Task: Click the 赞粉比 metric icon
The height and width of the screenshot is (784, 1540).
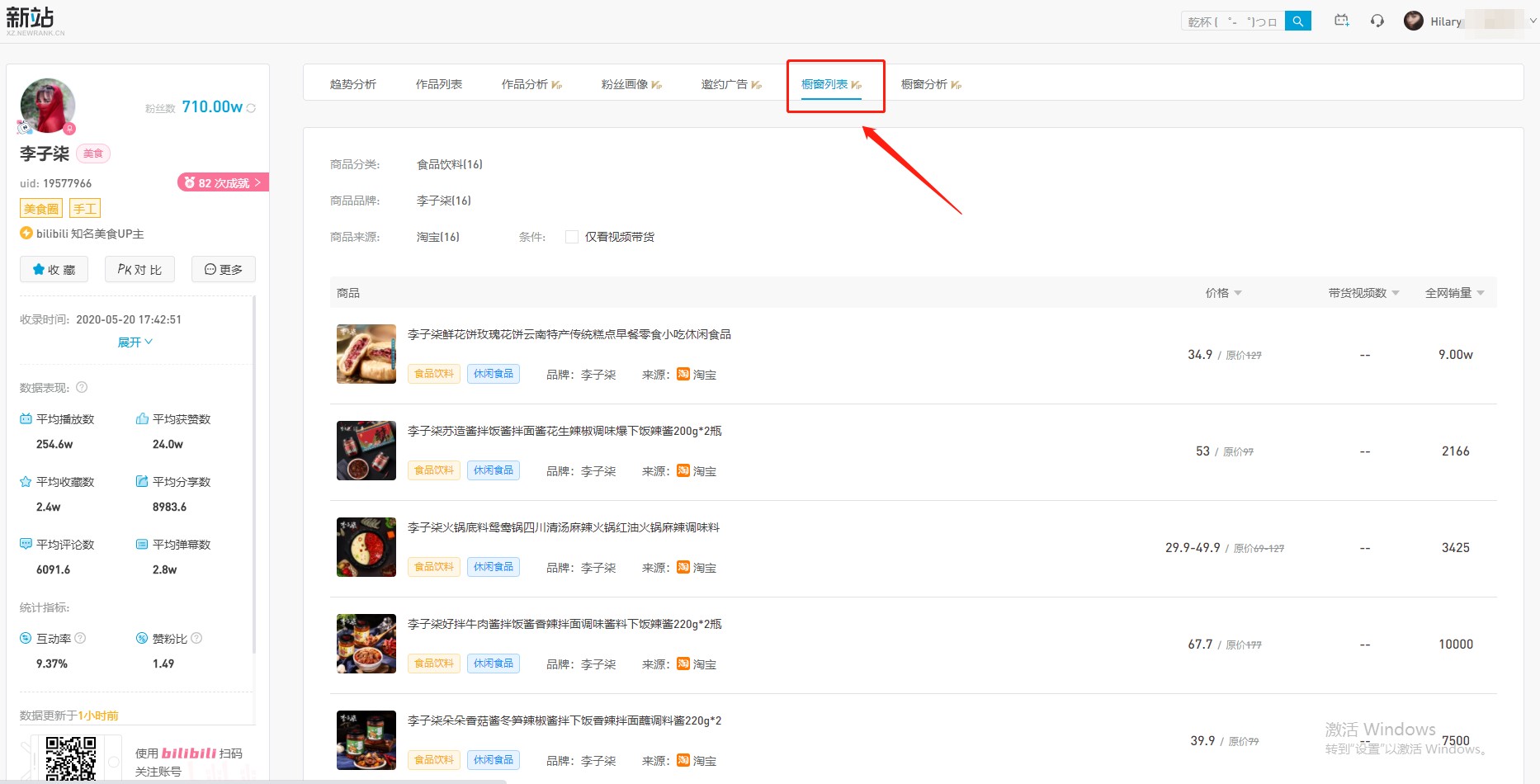Action: pyautogui.click(x=142, y=638)
